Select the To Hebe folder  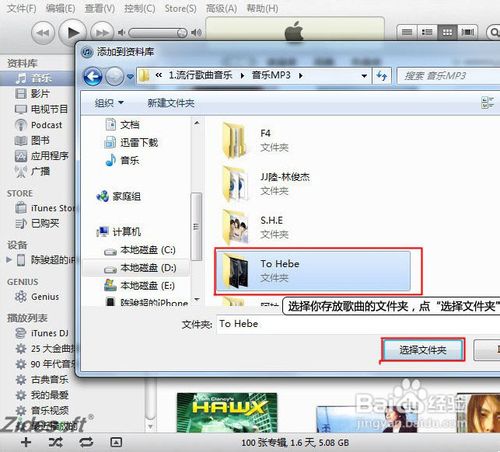point(313,271)
